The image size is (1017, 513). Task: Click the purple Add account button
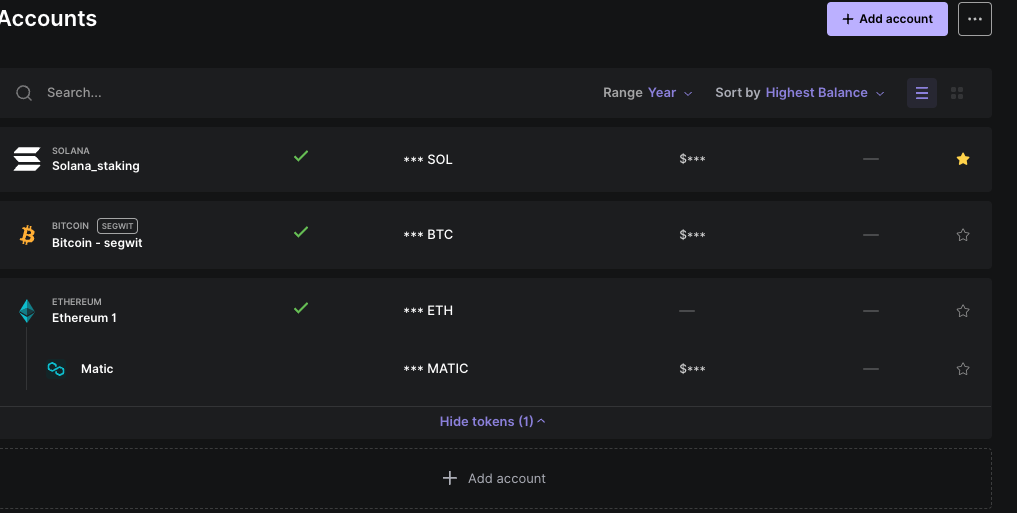point(887,19)
